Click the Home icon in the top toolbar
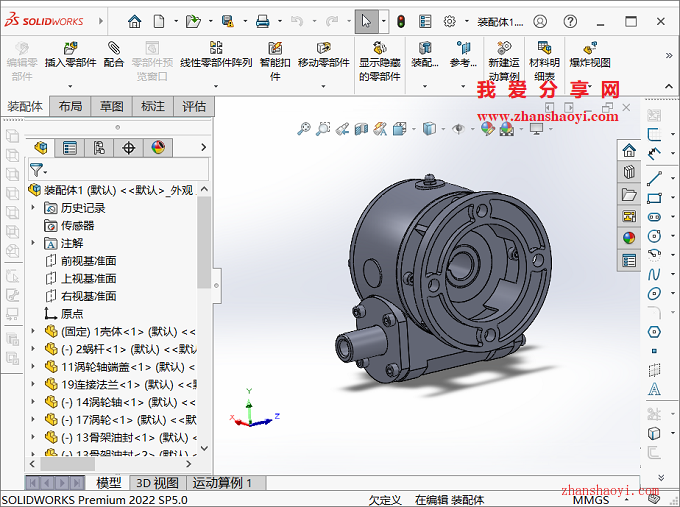Viewport: 680px width, 507px height. click(x=134, y=21)
